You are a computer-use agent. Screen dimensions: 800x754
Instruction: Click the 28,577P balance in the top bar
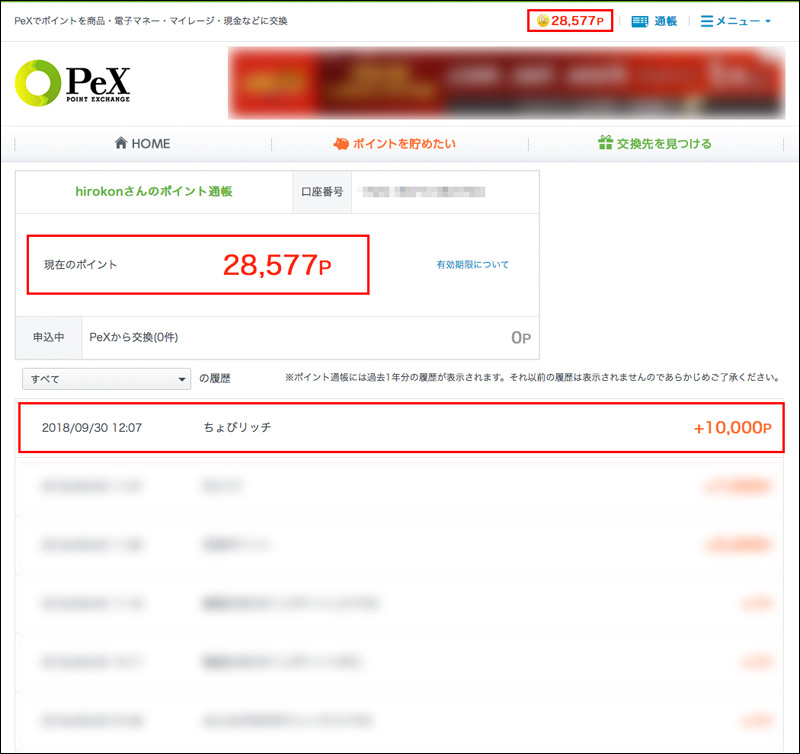(x=577, y=21)
